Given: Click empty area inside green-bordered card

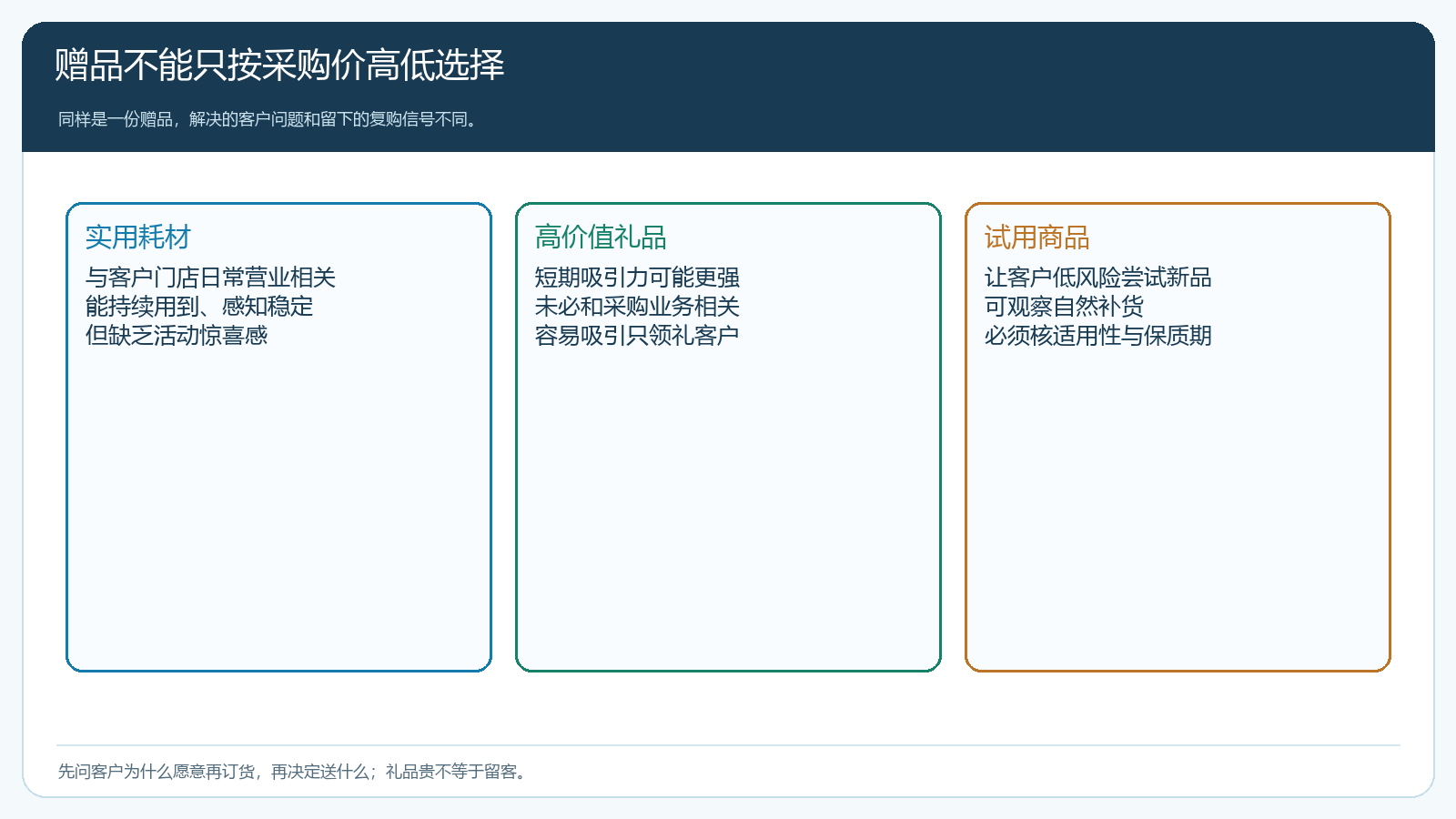Looking at the screenshot, I should pos(728,510).
